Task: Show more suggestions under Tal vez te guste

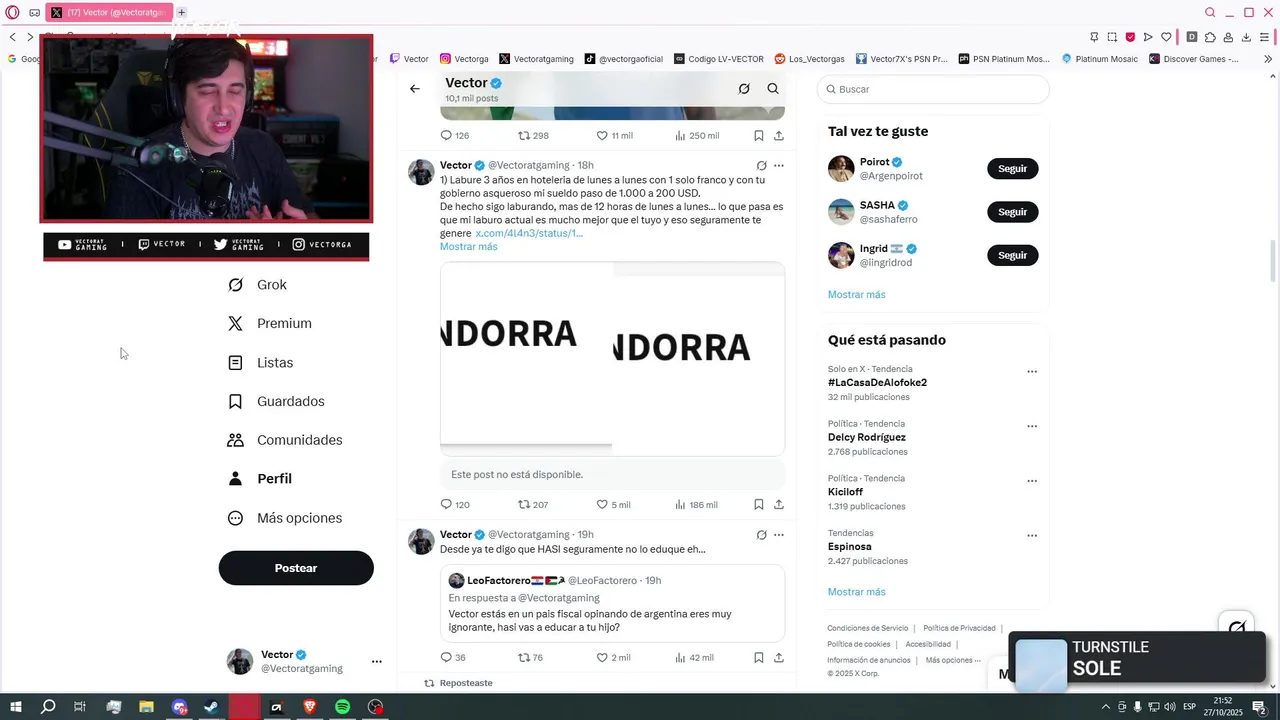Action: click(857, 295)
